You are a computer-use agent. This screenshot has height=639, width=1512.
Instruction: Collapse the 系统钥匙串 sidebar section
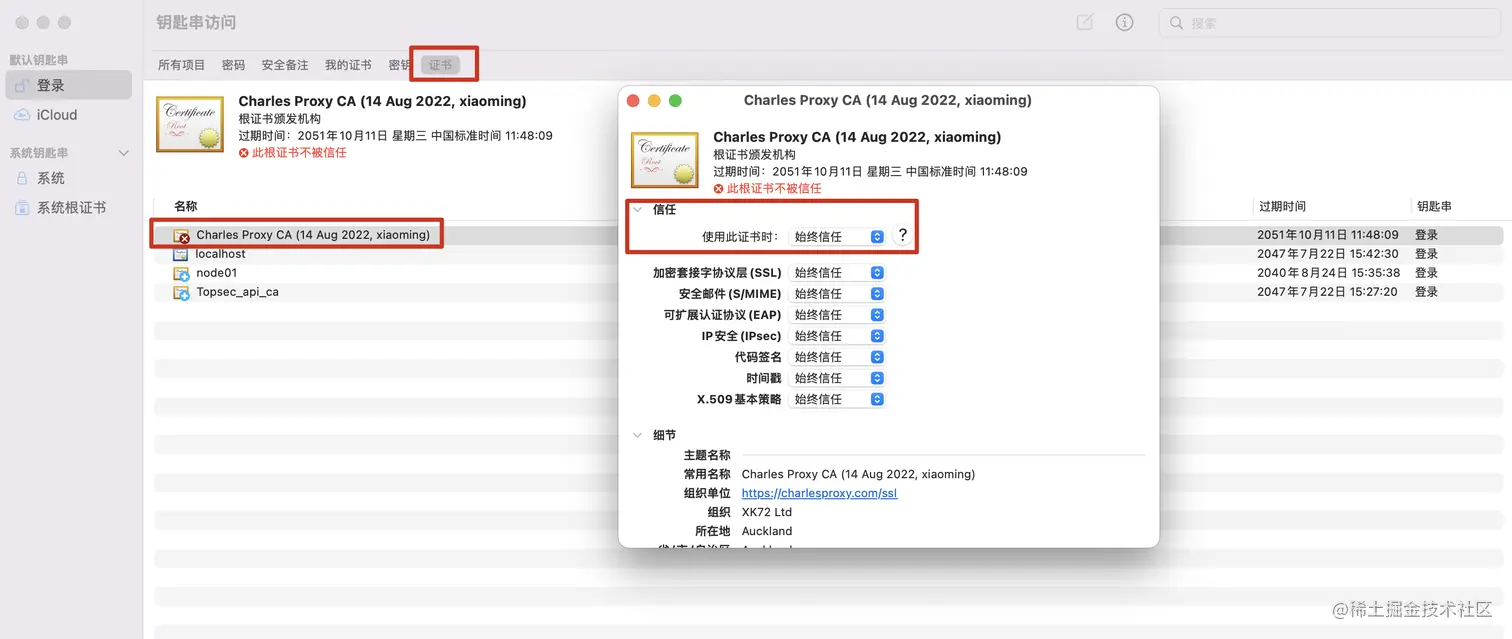[x=124, y=153]
